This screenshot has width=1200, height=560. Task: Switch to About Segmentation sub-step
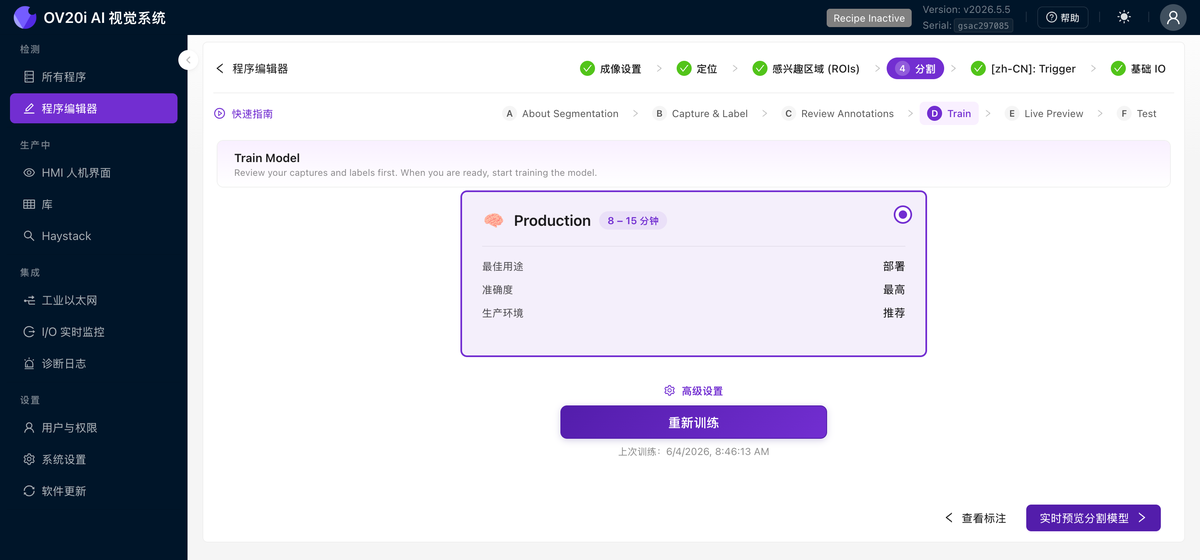pos(561,114)
